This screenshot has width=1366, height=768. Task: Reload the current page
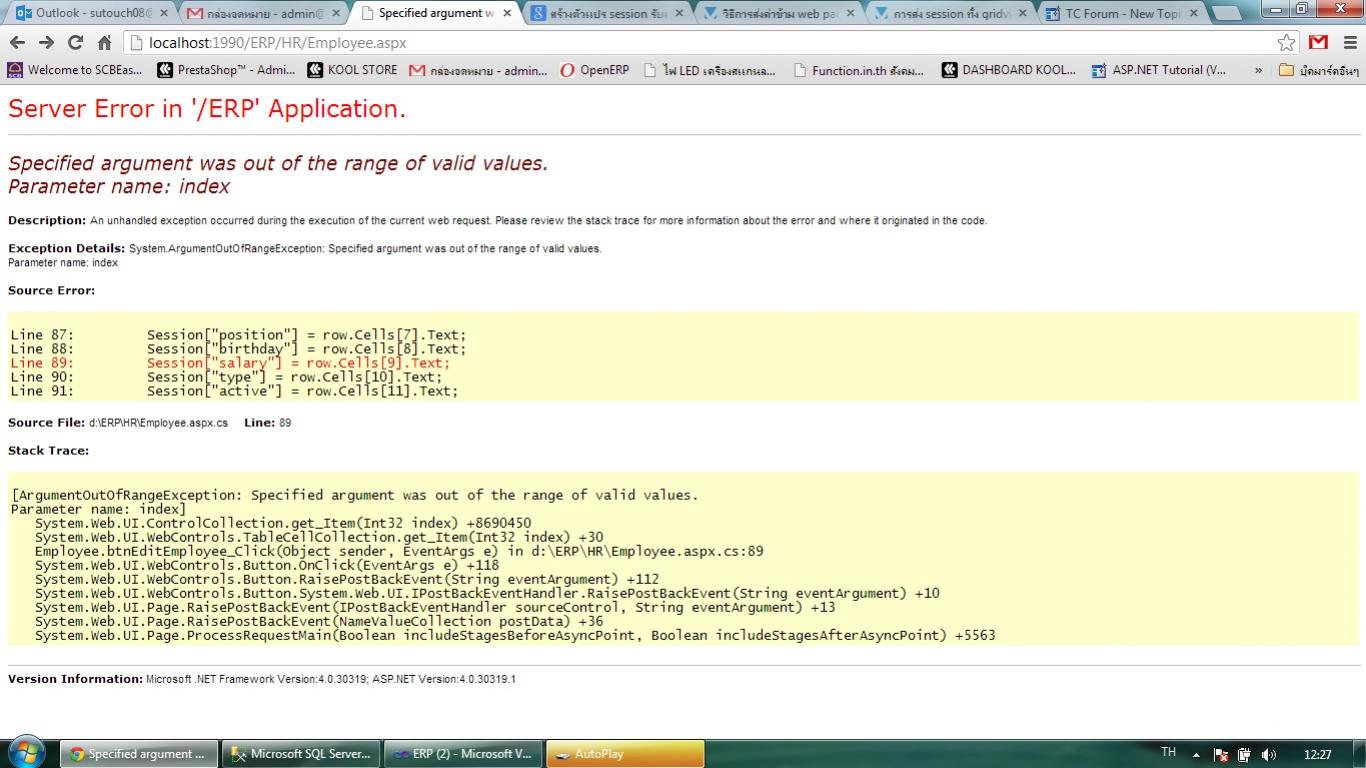pos(75,42)
